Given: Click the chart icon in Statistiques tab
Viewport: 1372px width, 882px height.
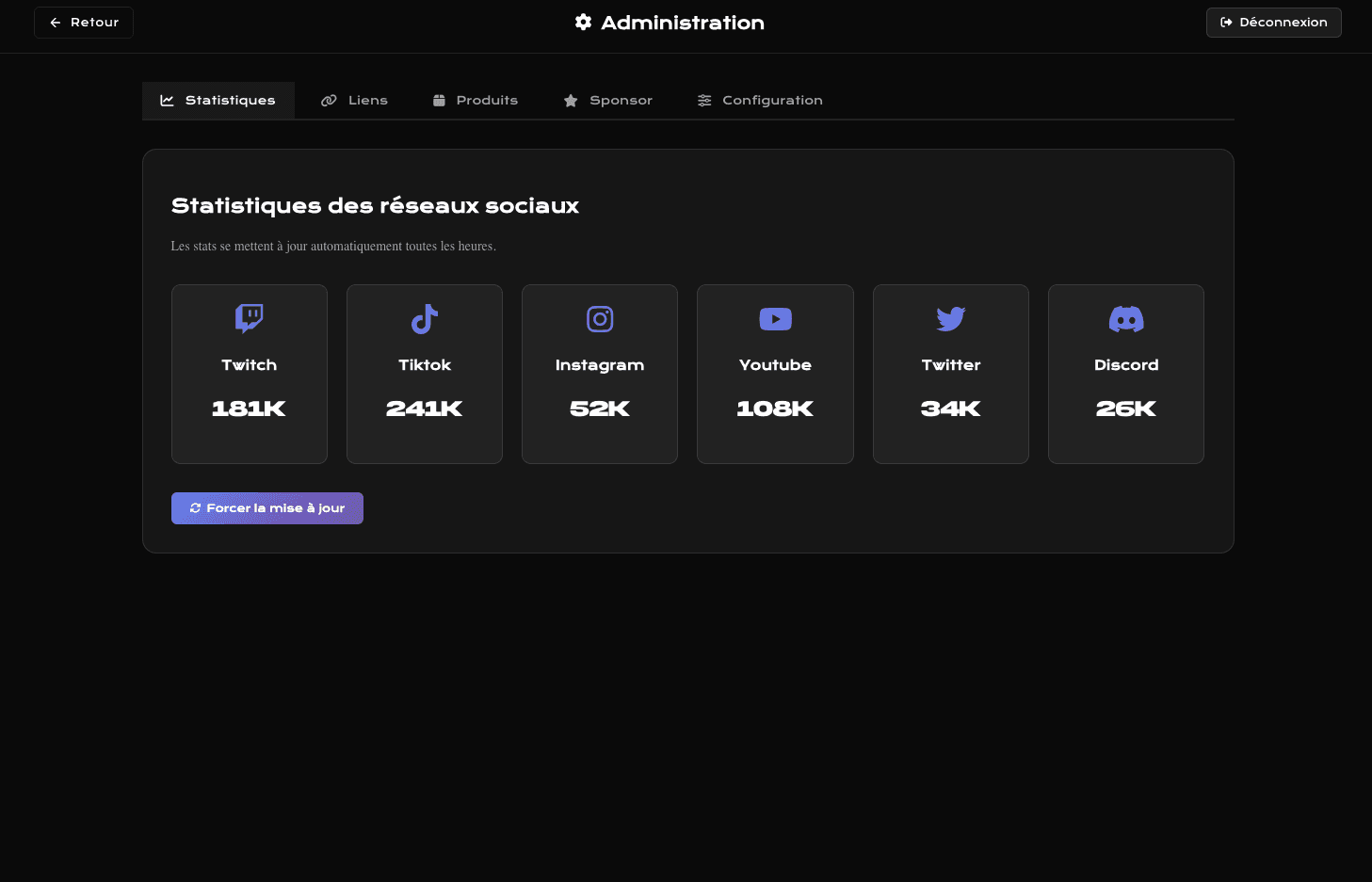Looking at the screenshot, I should pyautogui.click(x=167, y=100).
